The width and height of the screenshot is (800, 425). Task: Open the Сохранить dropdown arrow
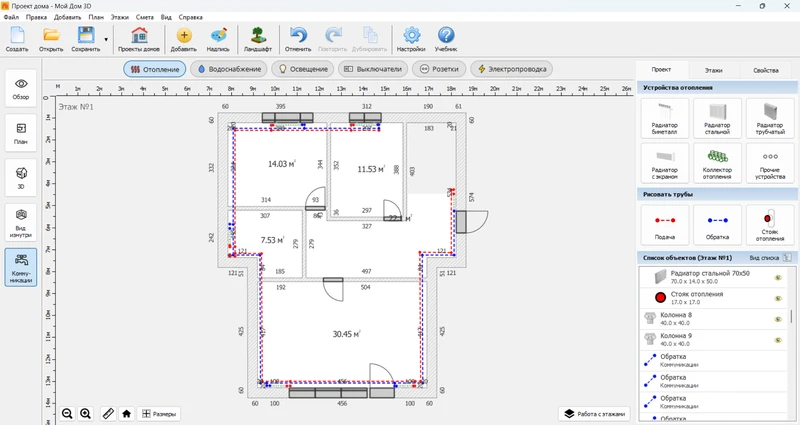coord(106,40)
